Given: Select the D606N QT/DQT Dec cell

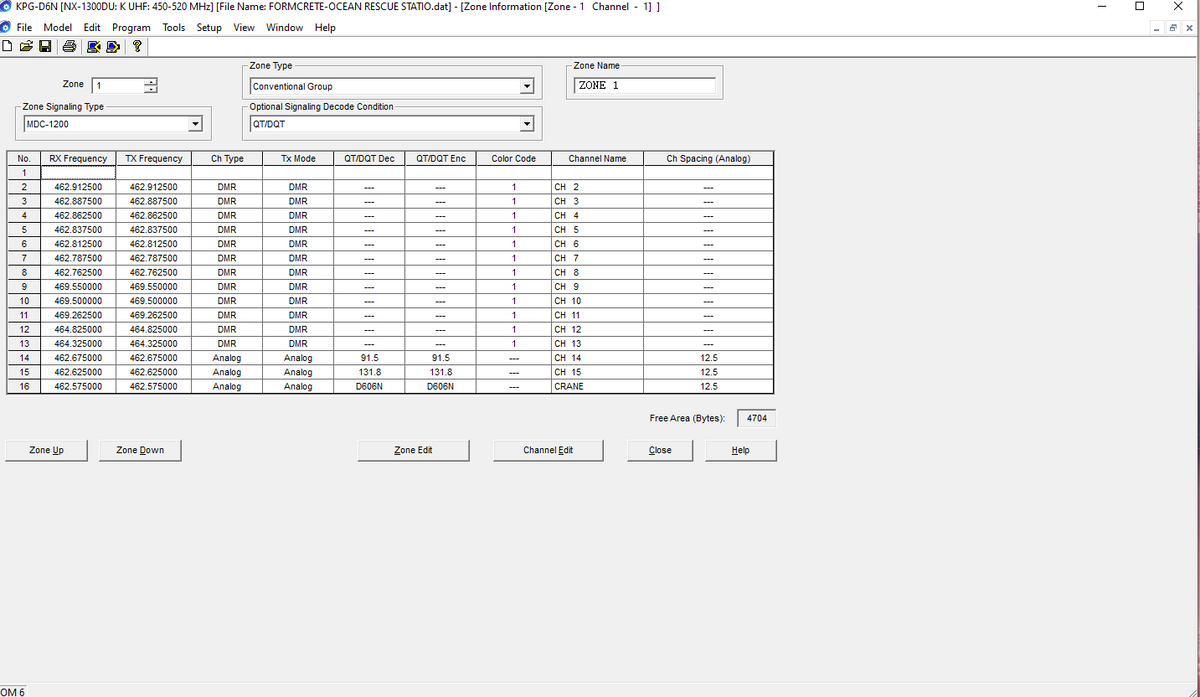Looking at the screenshot, I should click(x=369, y=386).
